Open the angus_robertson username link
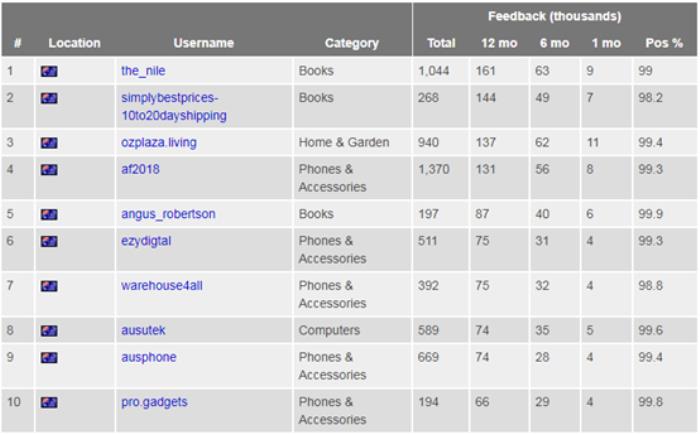The height and width of the screenshot is (434, 700). click(x=168, y=214)
